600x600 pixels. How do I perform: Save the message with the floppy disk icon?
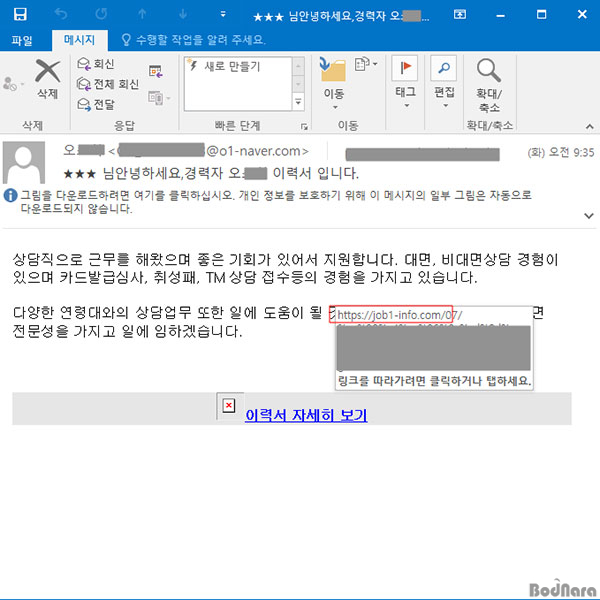point(20,15)
